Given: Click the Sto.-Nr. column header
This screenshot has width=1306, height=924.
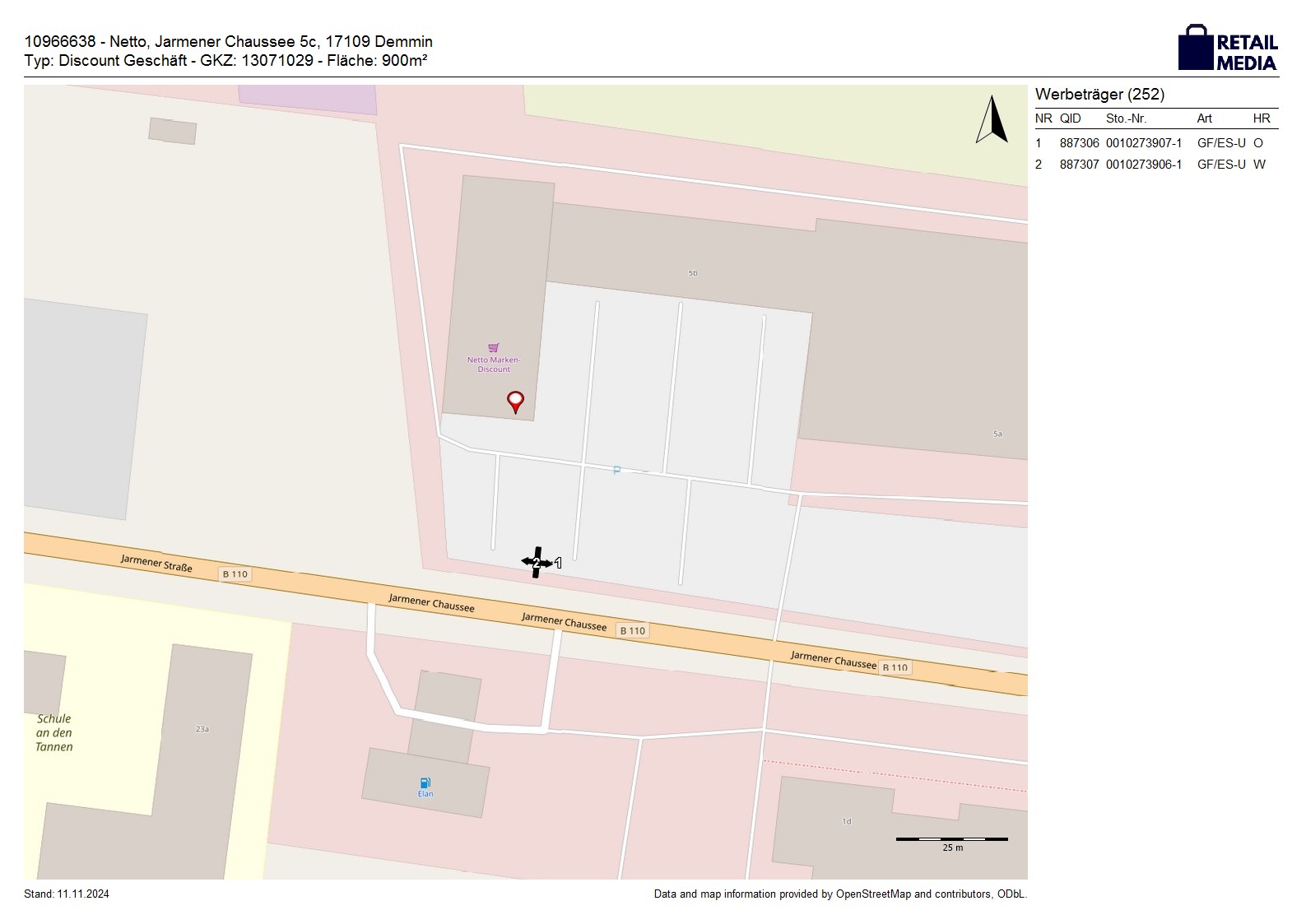Looking at the screenshot, I should tap(1126, 118).
